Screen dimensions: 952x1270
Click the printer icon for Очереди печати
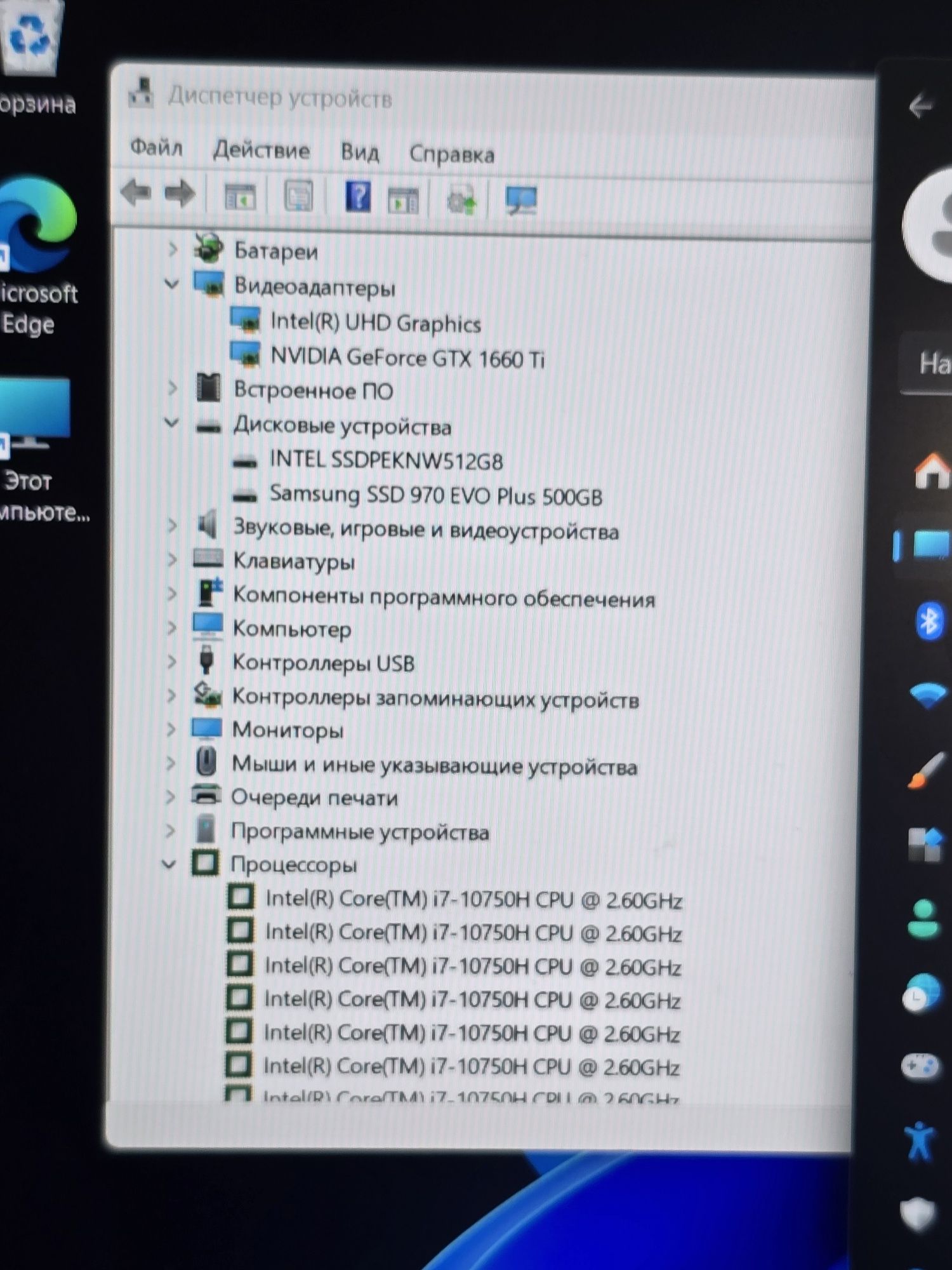click(x=206, y=795)
